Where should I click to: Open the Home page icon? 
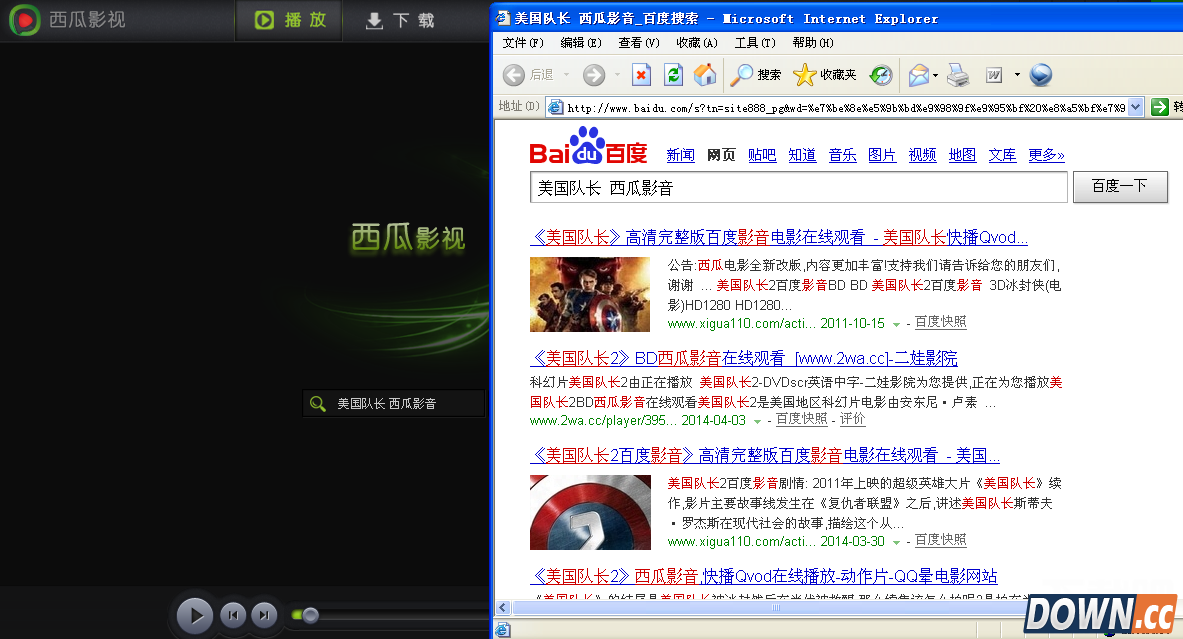pos(706,75)
